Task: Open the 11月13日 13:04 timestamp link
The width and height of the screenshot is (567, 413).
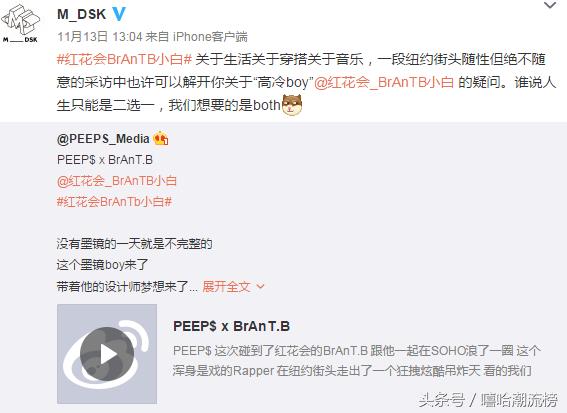Action: pos(100,37)
